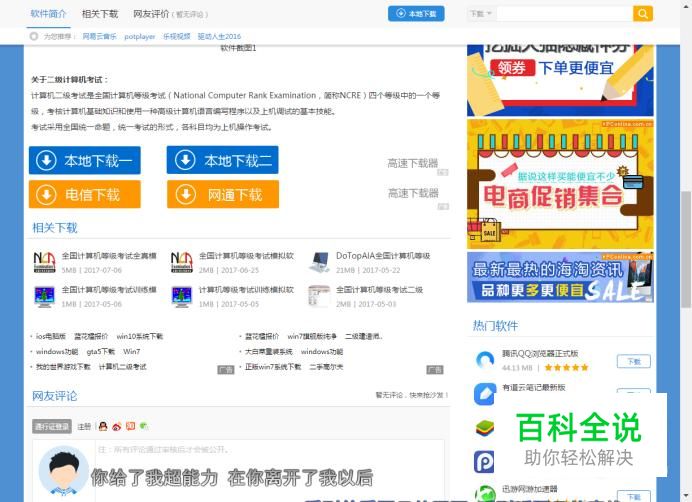Click the 大白菜装修系统 ad link
692x502 pixels.
[269, 352]
